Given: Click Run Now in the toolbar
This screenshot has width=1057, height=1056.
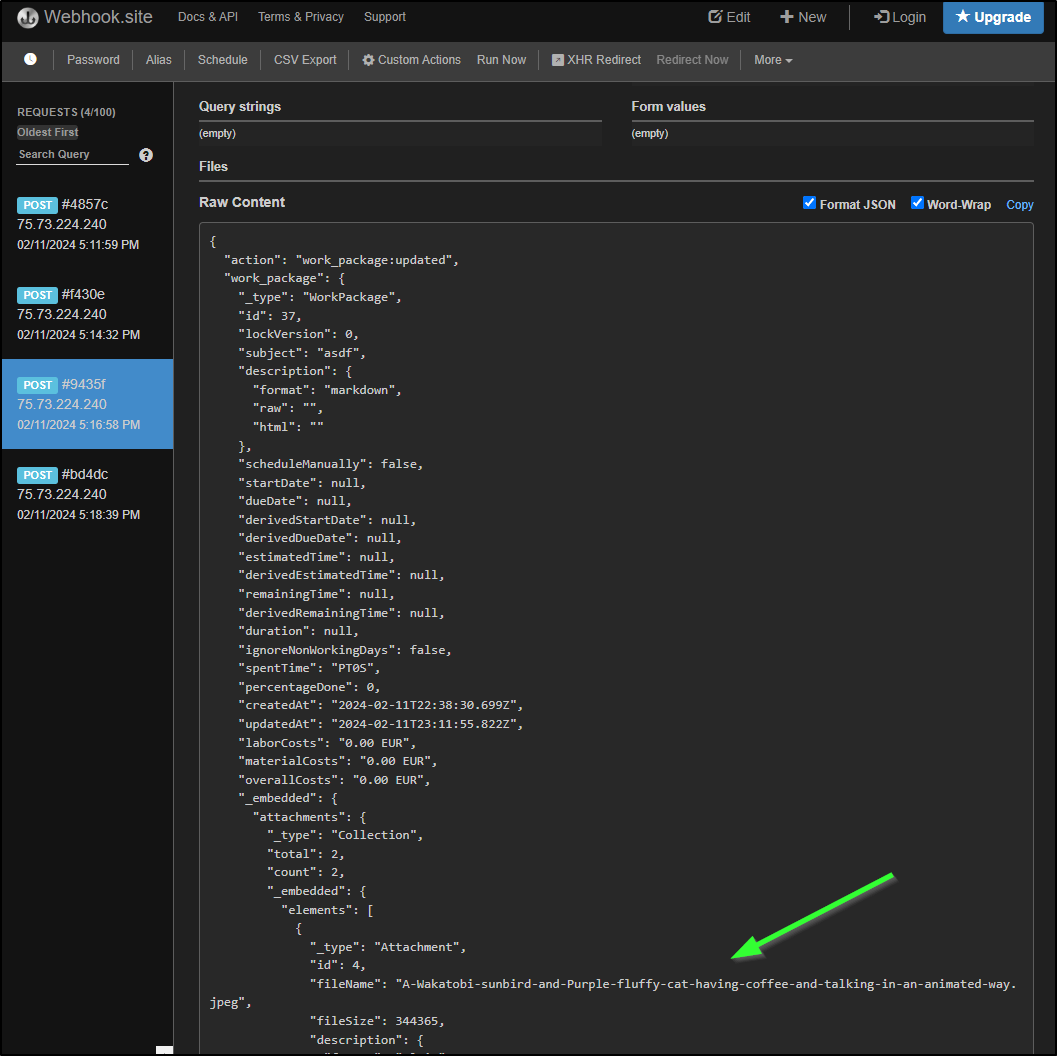Looking at the screenshot, I should pyautogui.click(x=501, y=60).
